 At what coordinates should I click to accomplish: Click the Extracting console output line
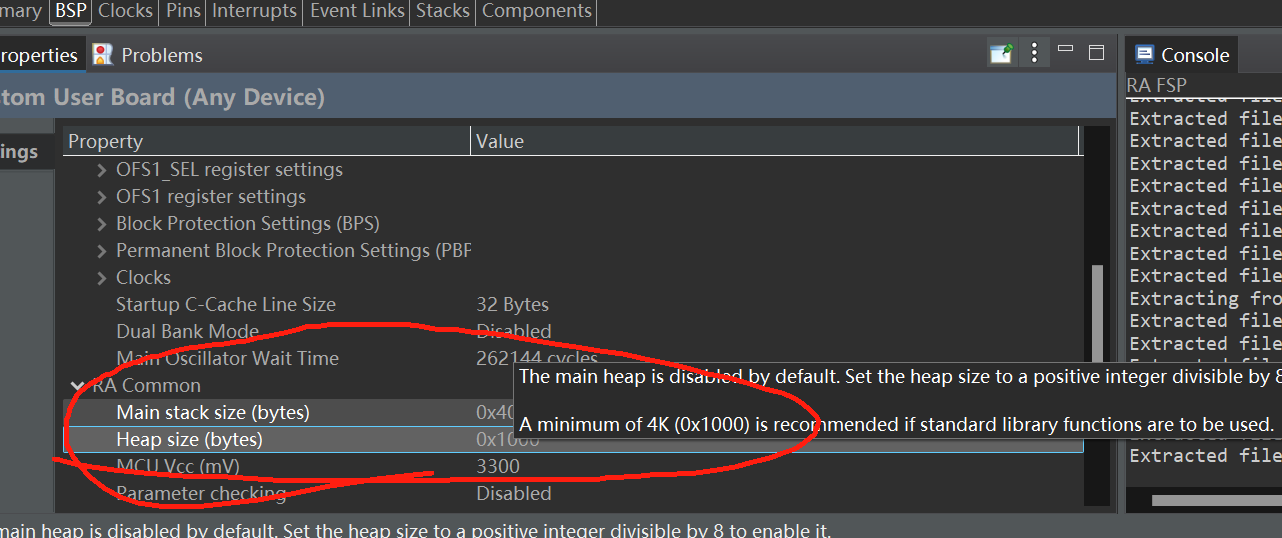(x=1205, y=298)
